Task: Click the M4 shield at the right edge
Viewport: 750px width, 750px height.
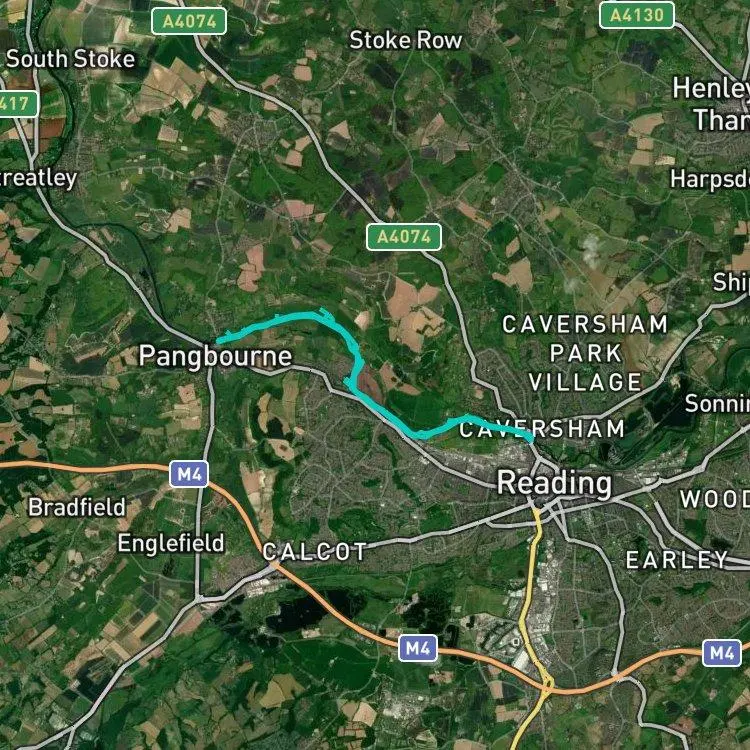Action: point(721,653)
